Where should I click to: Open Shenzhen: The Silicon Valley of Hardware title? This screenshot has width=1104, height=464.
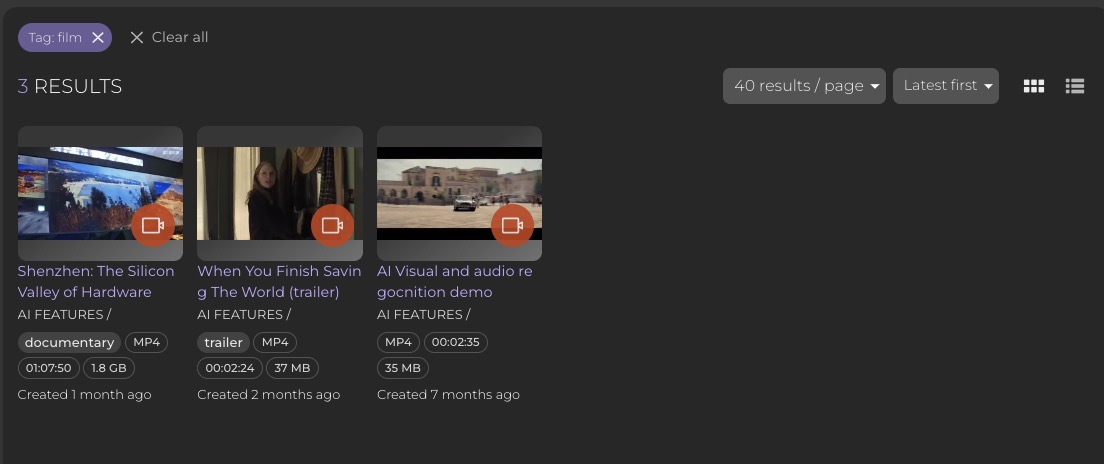[x=96, y=281]
